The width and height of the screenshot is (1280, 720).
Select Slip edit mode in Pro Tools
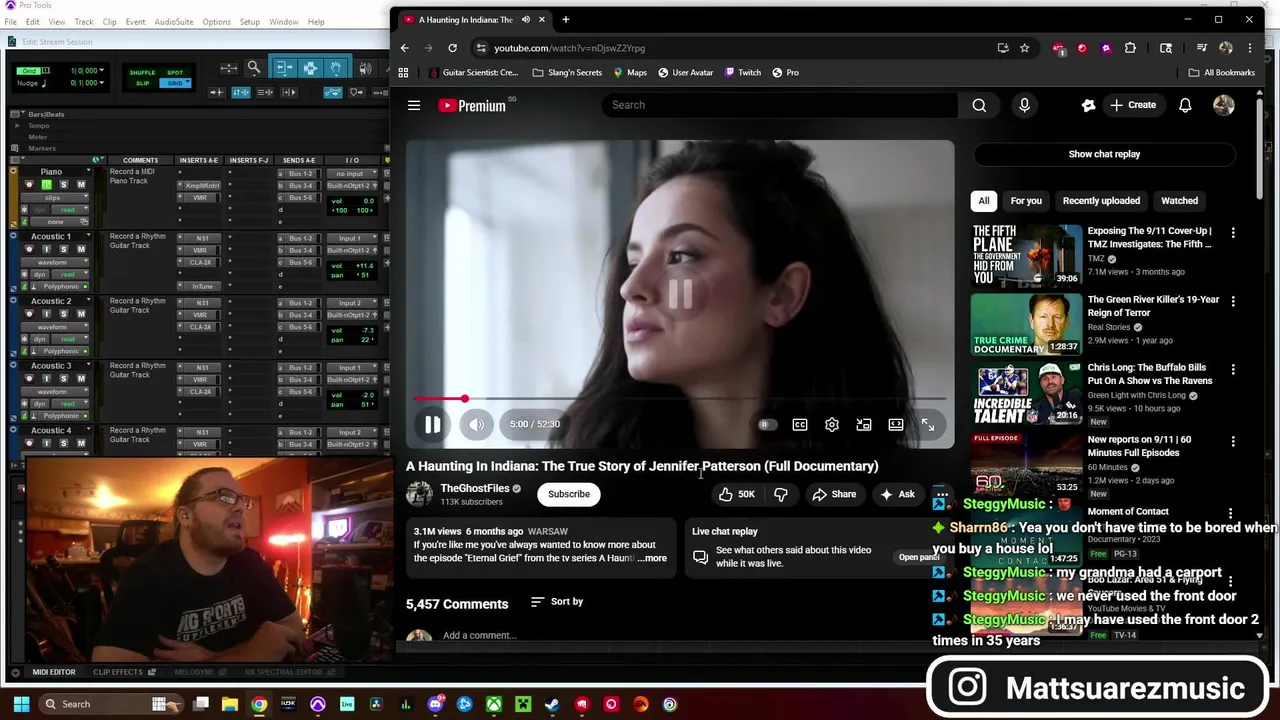coord(143,83)
